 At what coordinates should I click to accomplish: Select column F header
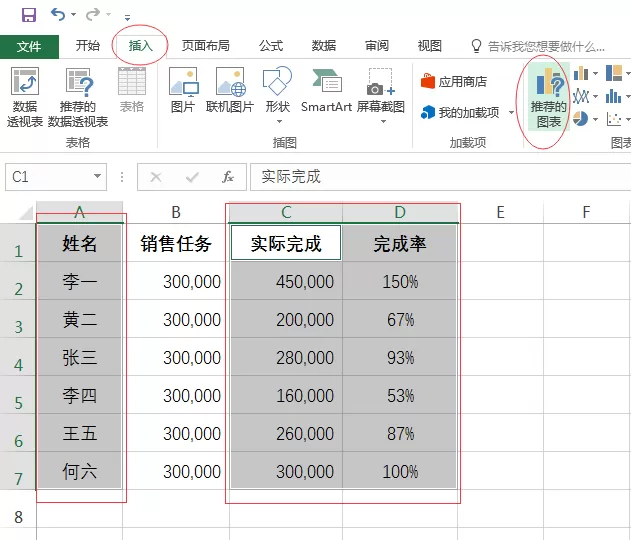tap(587, 212)
